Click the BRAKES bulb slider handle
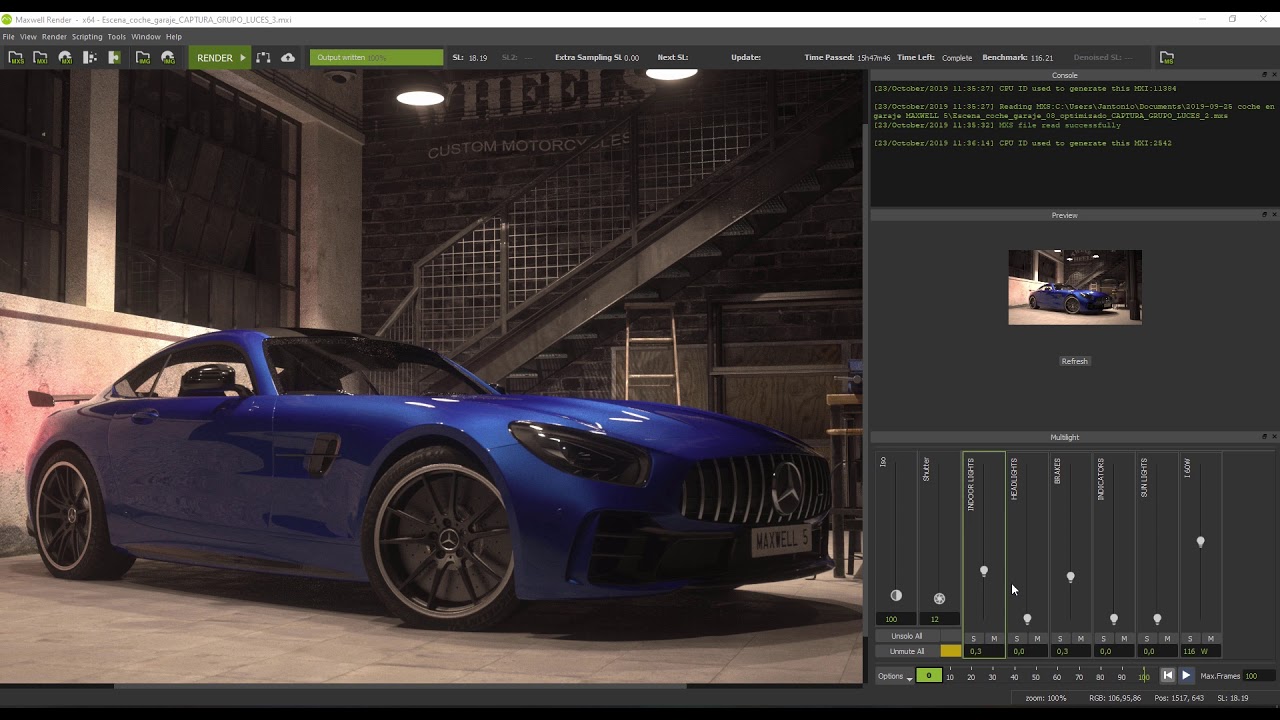The width and height of the screenshot is (1280, 720). (1071, 577)
